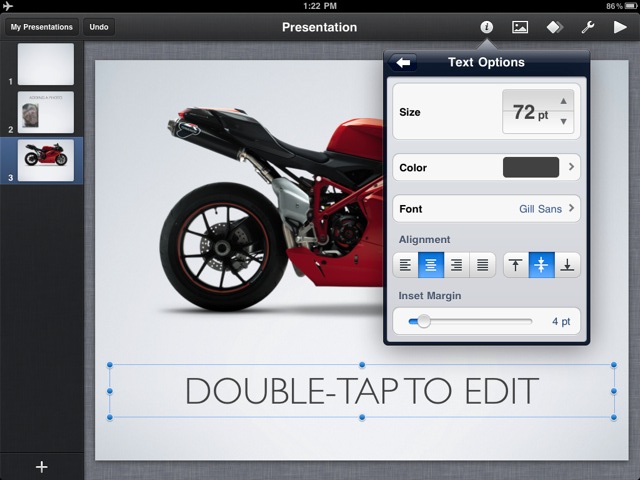Align text to bottom vertically
The height and width of the screenshot is (480, 640).
point(567,265)
